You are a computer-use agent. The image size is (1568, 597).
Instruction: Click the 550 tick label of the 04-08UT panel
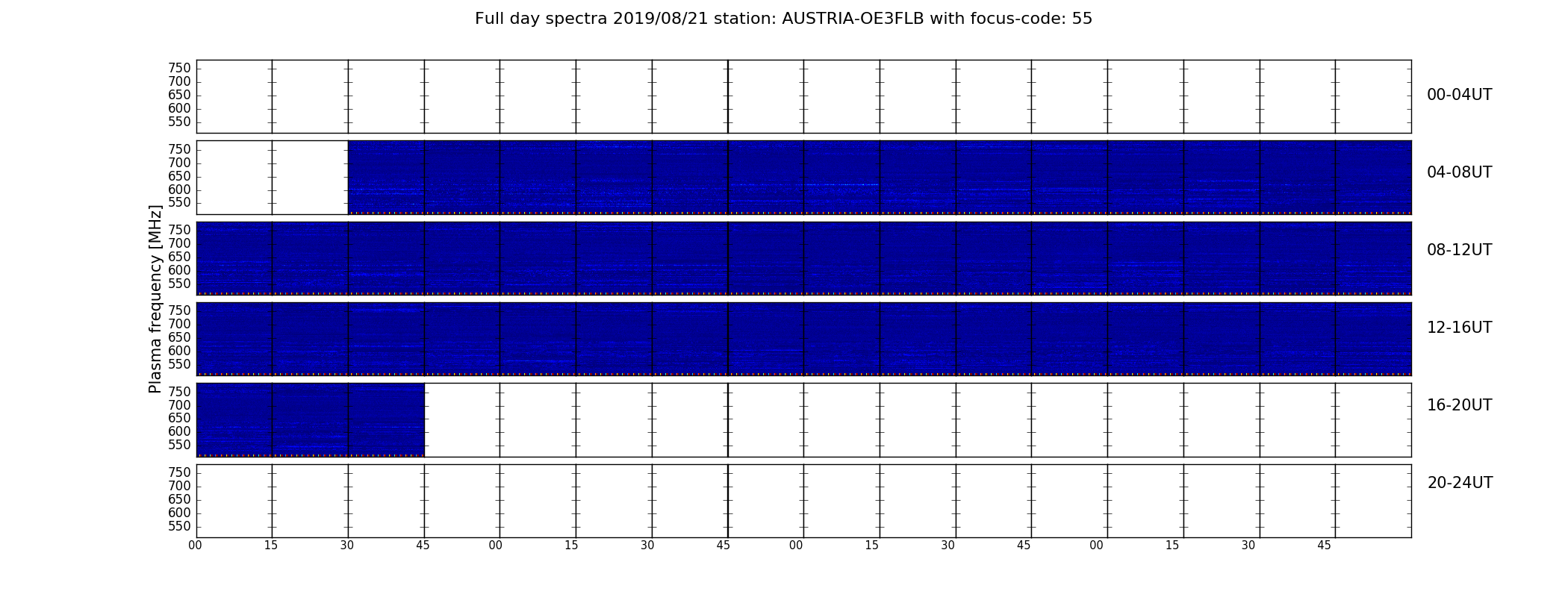coord(179,203)
